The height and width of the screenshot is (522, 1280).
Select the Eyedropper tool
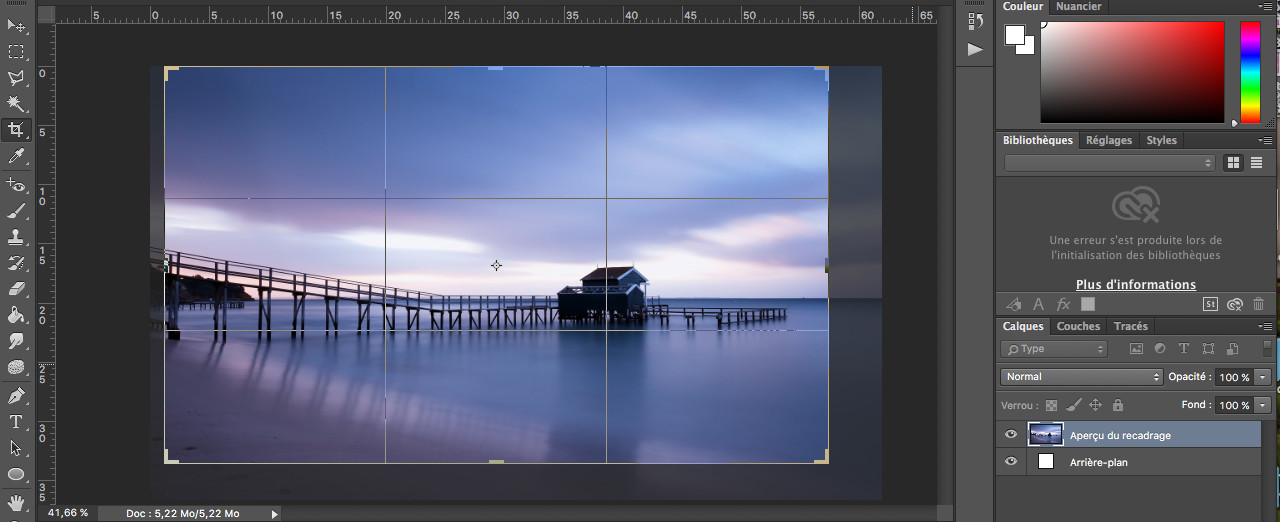coord(16,156)
